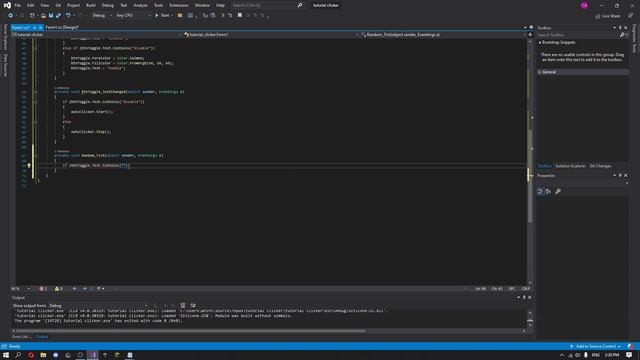Open the Window menu

pyautogui.click(x=202, y=5)
